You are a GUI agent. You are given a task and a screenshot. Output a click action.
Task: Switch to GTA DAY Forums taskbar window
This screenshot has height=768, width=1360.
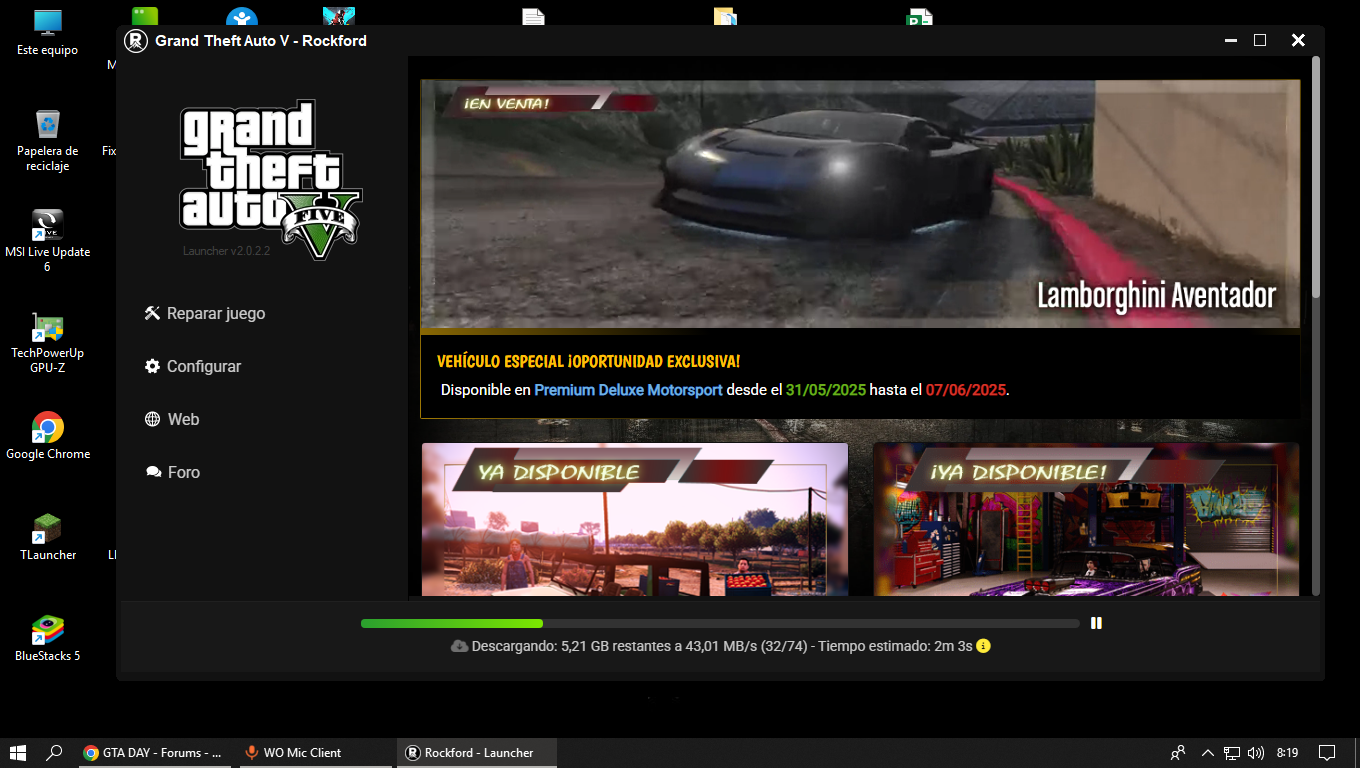[x=155, y=753]
